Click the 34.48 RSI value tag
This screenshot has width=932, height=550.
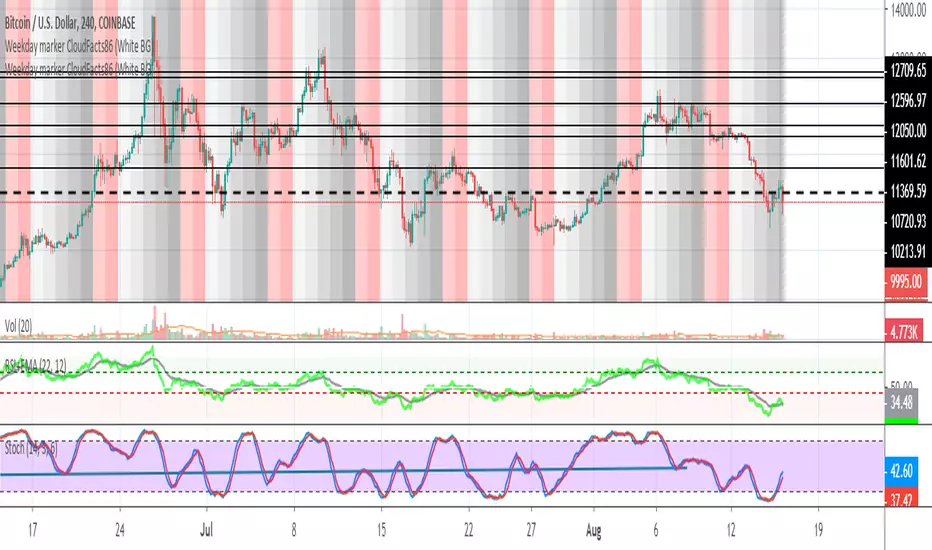click(902, 403)
